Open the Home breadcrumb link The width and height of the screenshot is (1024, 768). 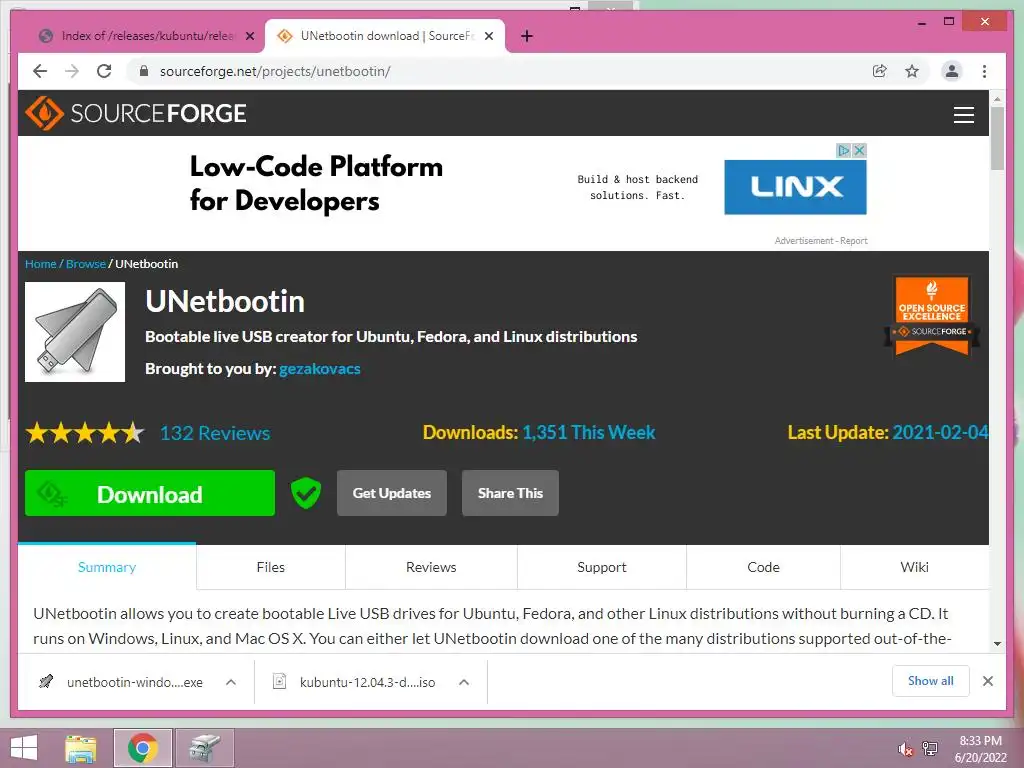click(x=40, y=264)
